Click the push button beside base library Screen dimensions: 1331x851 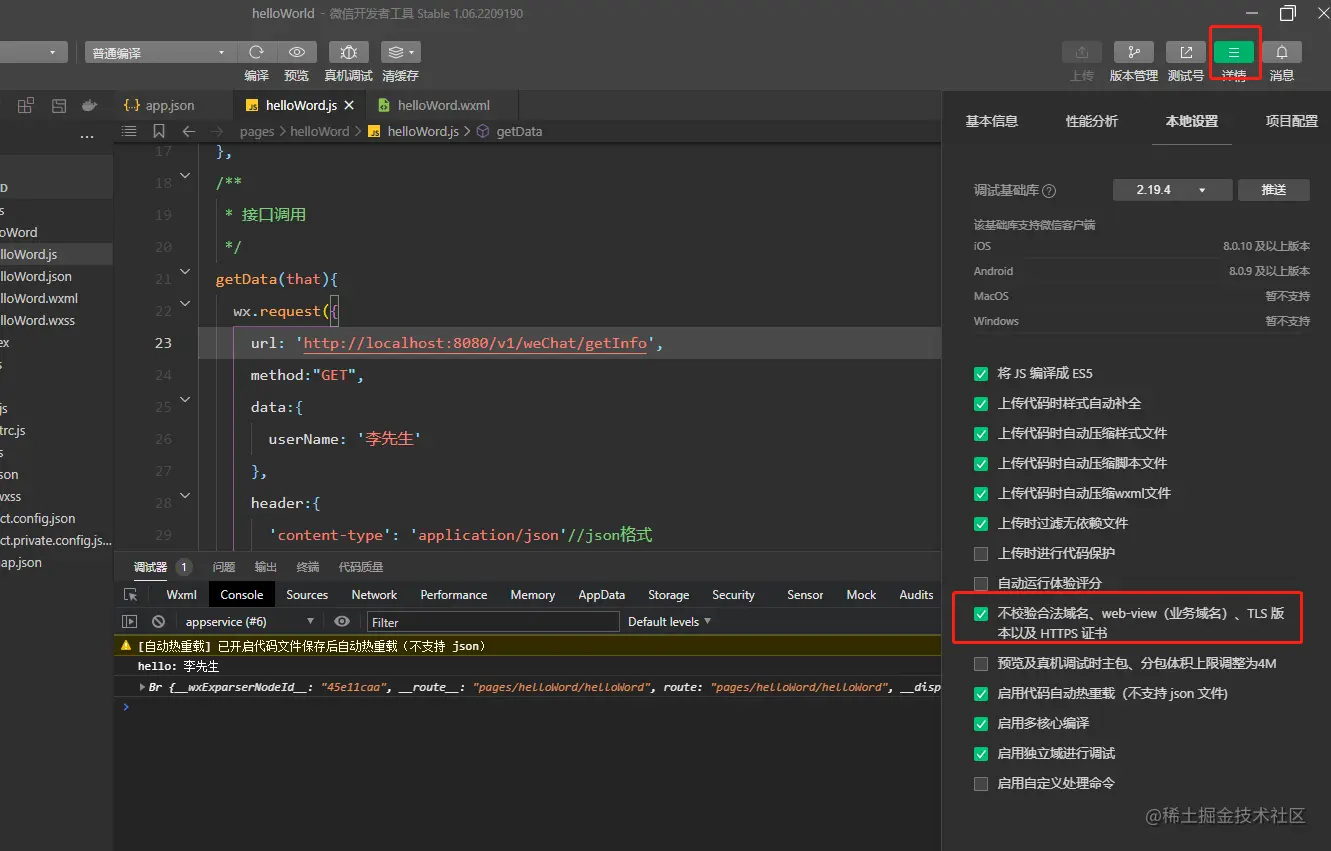[x=1273, y=190]
